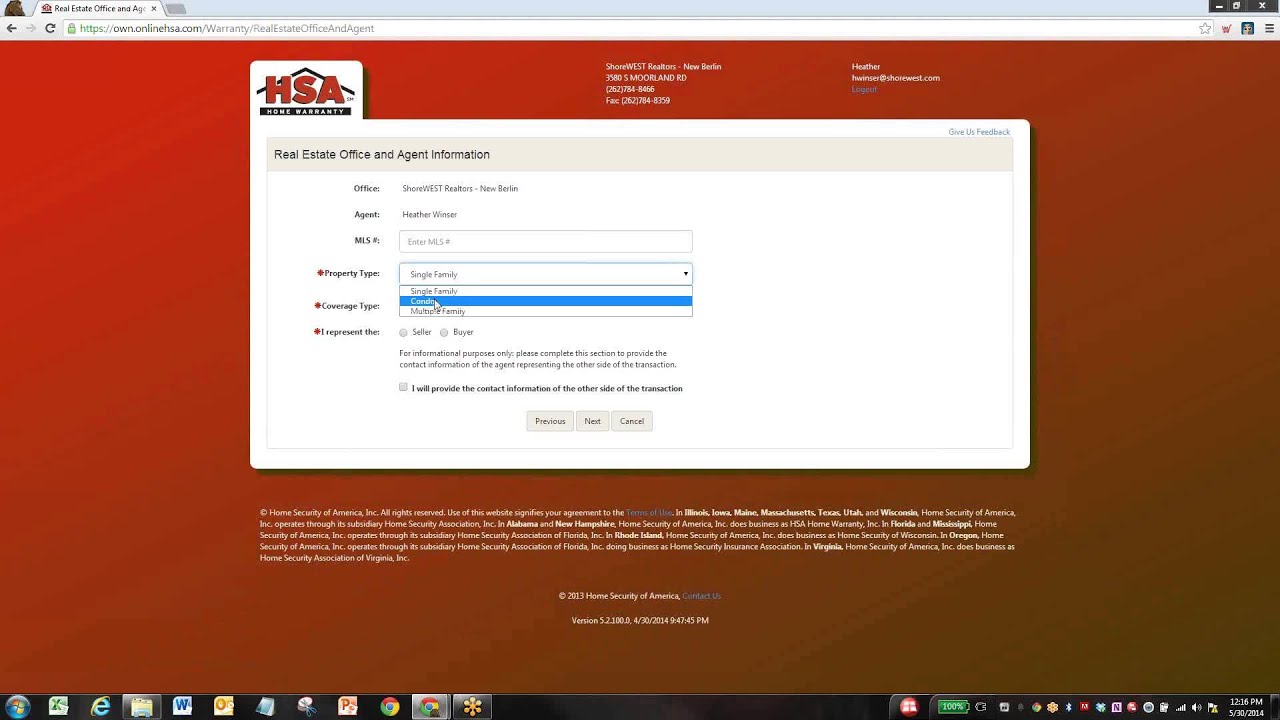Go back using the browser back arrow
The height and width of the screenshot is (720, 1280).
tap(11, 28)
